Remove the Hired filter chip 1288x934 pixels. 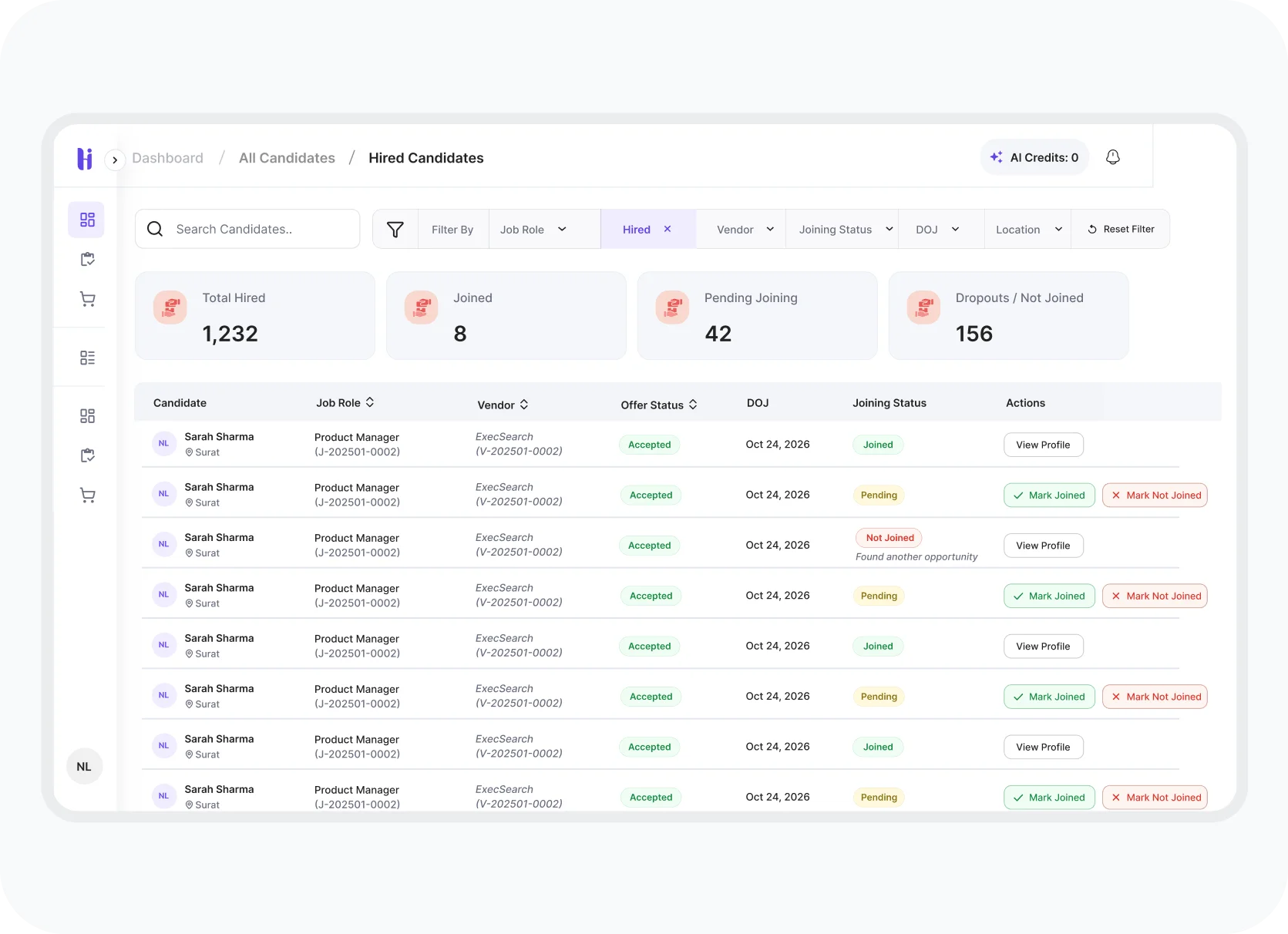tap(668, 229)
